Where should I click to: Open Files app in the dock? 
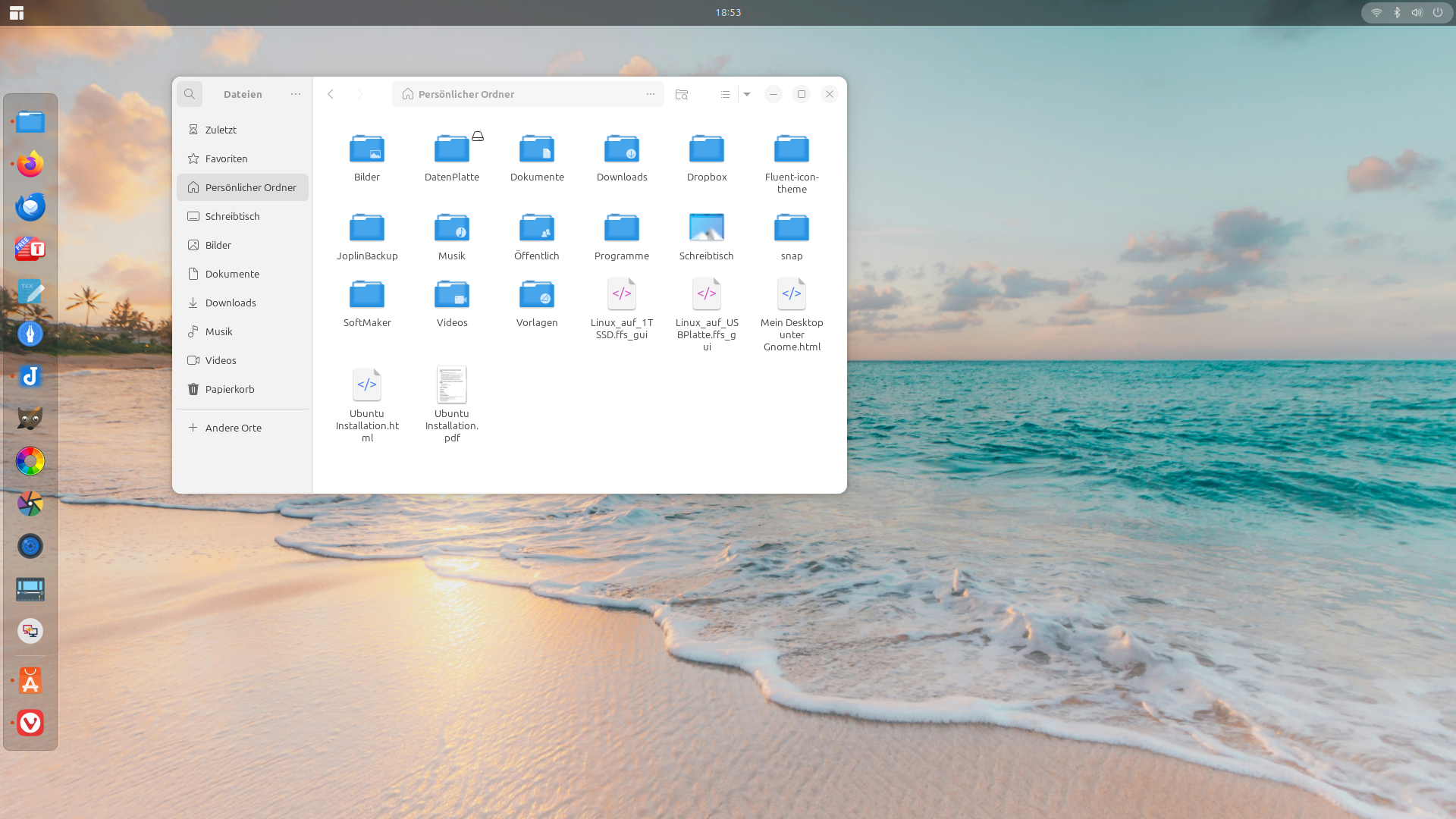[30, 121]
